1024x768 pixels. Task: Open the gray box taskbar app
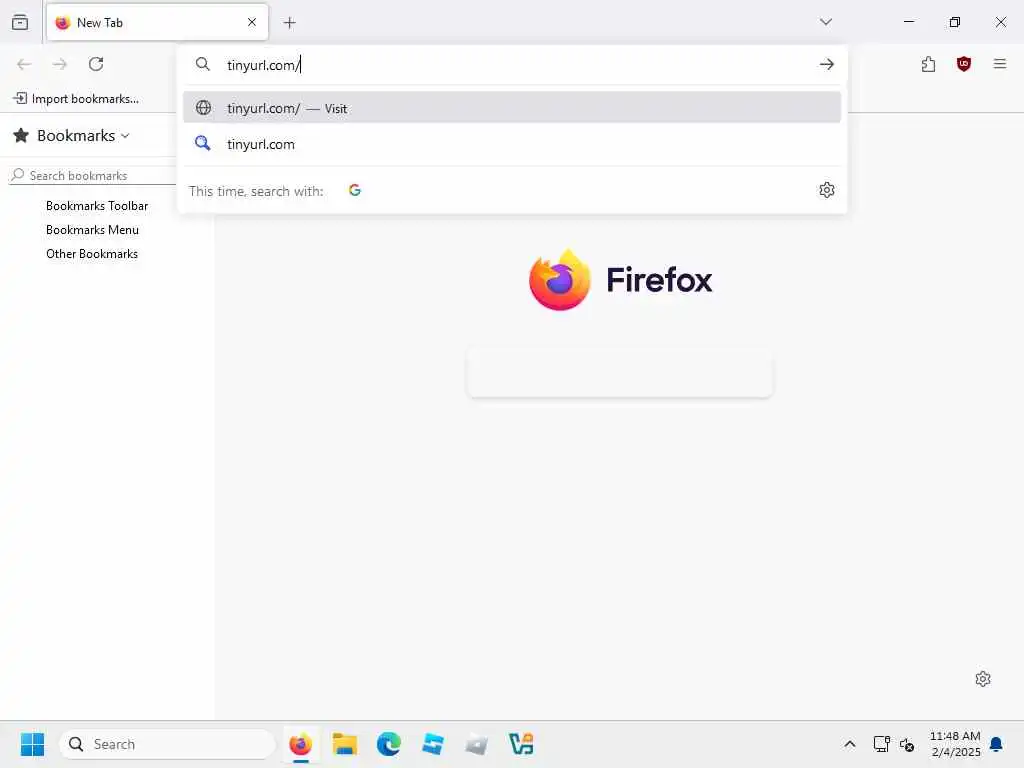pos(477,744)
